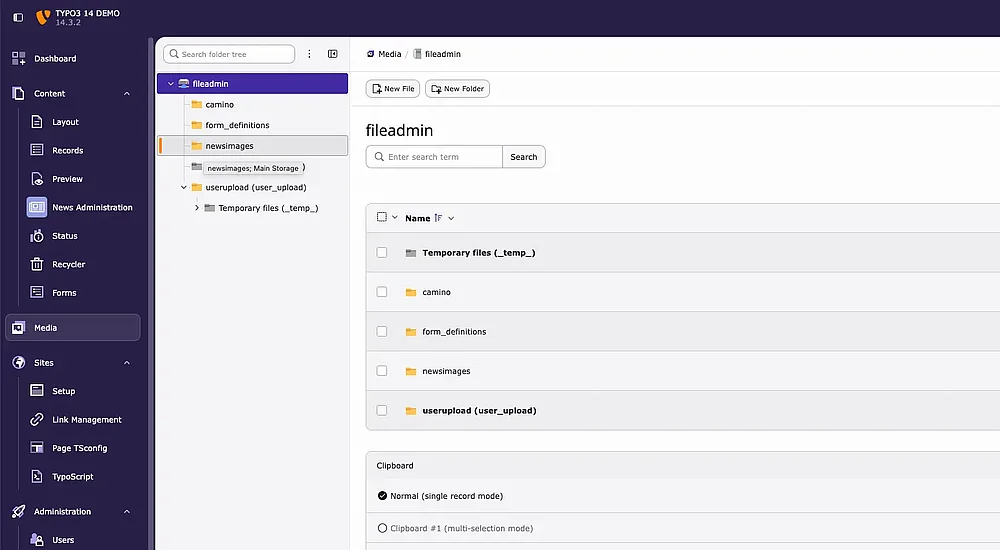1000x550 pixels.
Task: Focus the Search folder tree field
Action: pos(229,54)
